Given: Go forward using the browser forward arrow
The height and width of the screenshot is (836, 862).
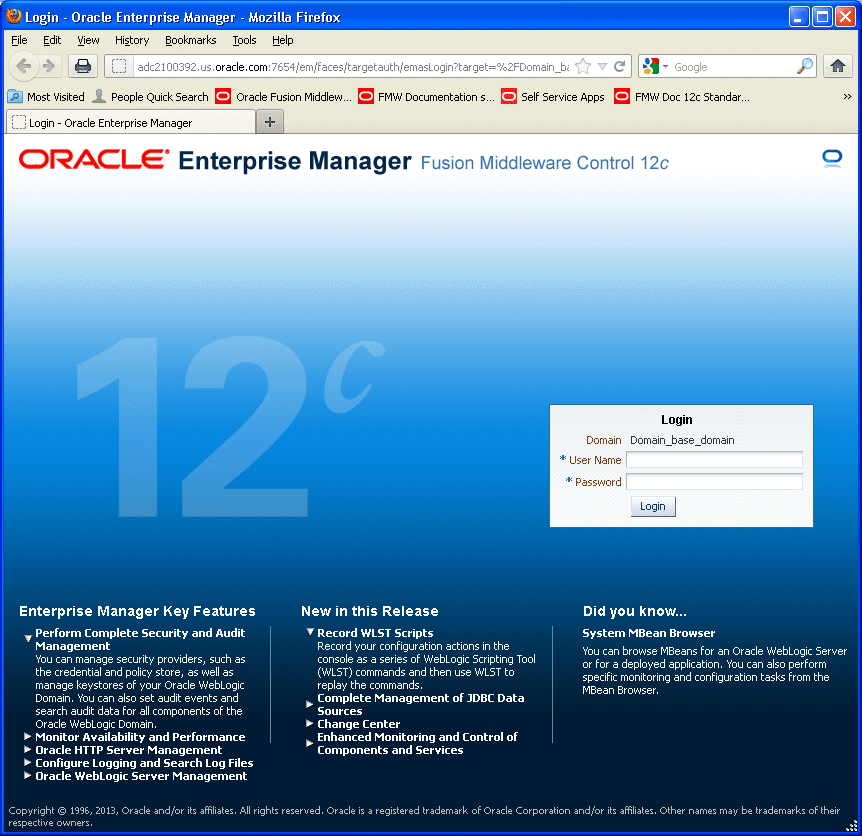Looking at the screenshot, I should pyautogui.click(x=49, y=67).
